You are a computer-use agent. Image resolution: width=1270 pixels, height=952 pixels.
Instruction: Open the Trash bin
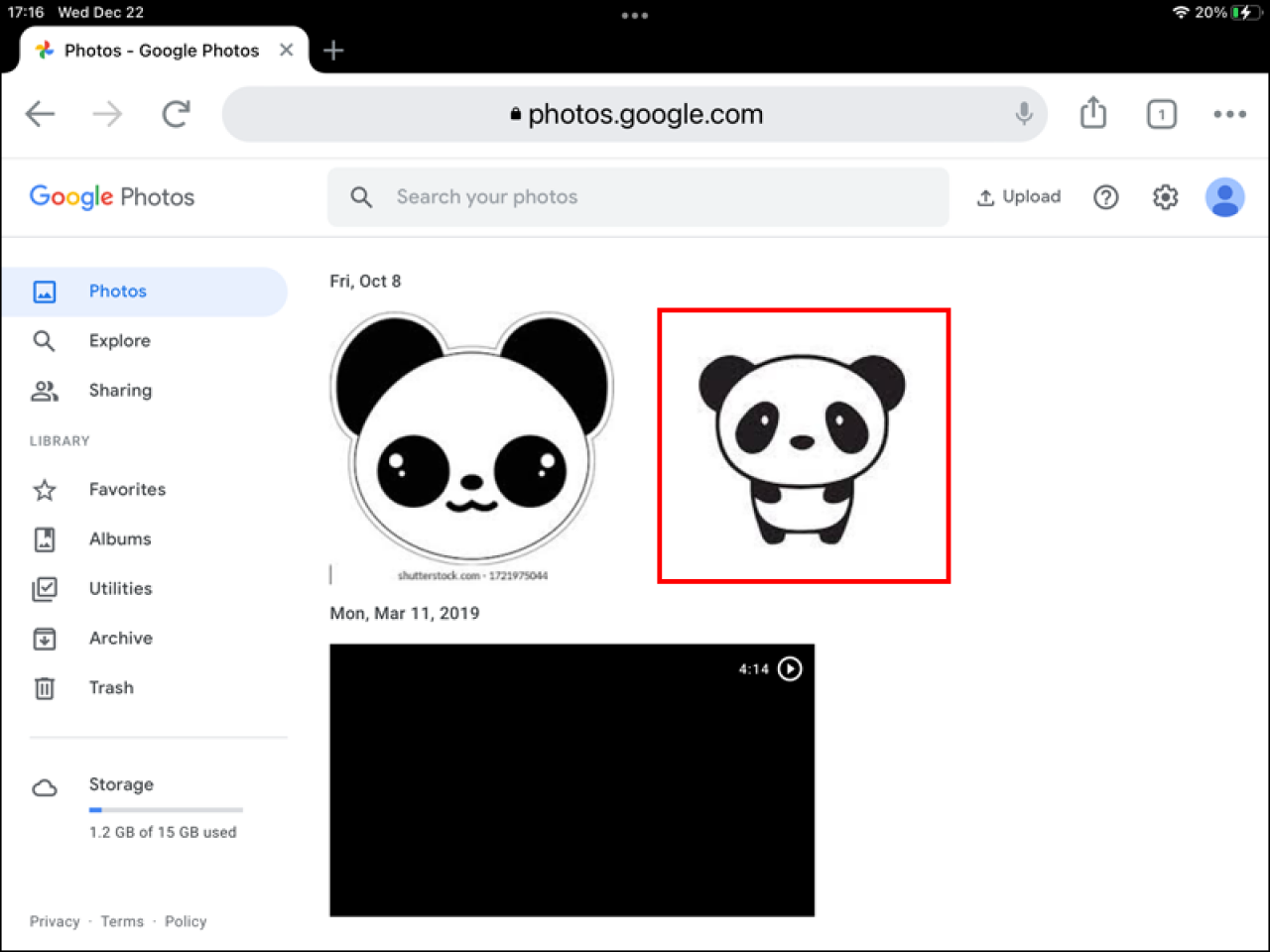(x=110, y=687)
